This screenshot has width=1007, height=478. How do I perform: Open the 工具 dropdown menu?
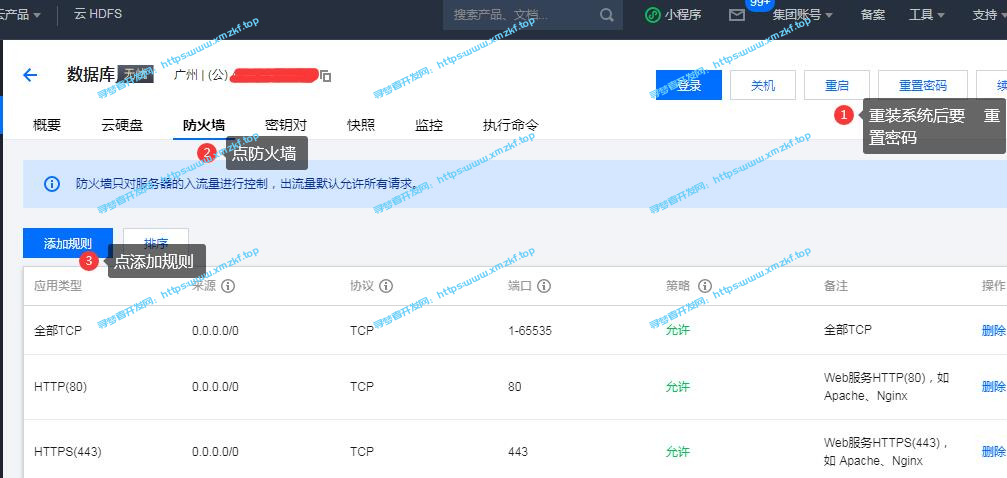(927, 15)
